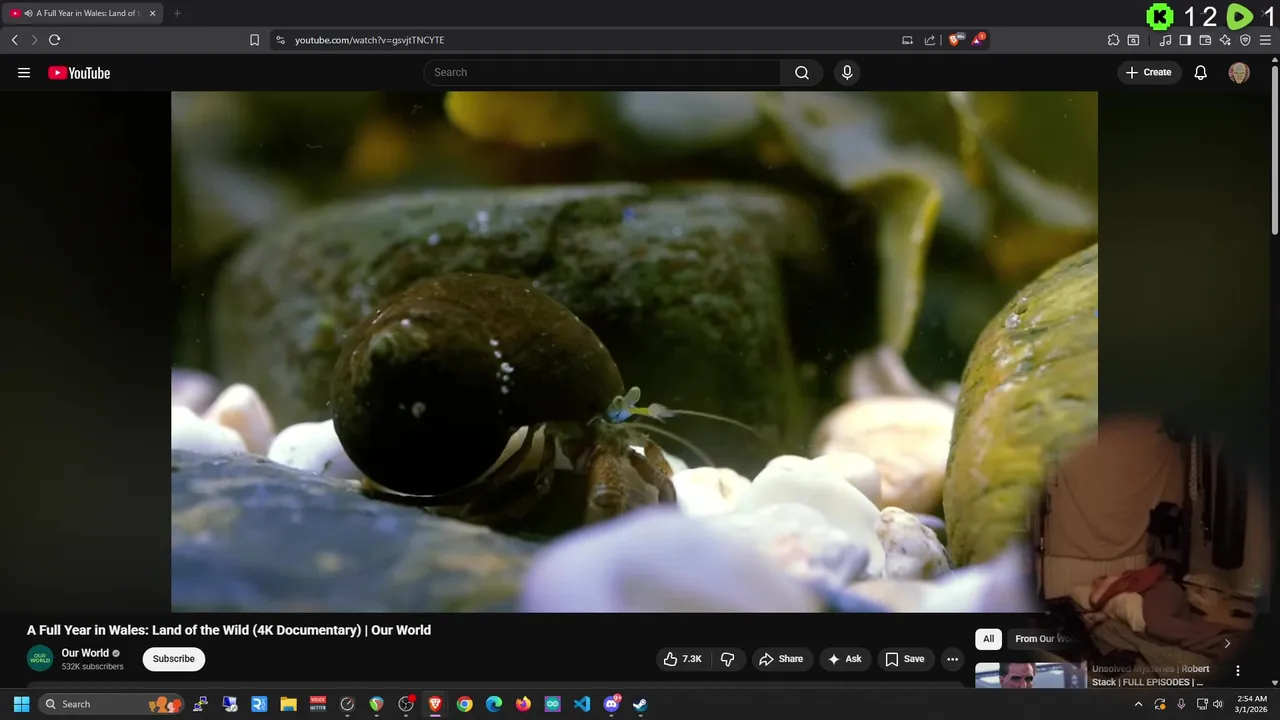Click the YouTube search input field

[602, 72]
